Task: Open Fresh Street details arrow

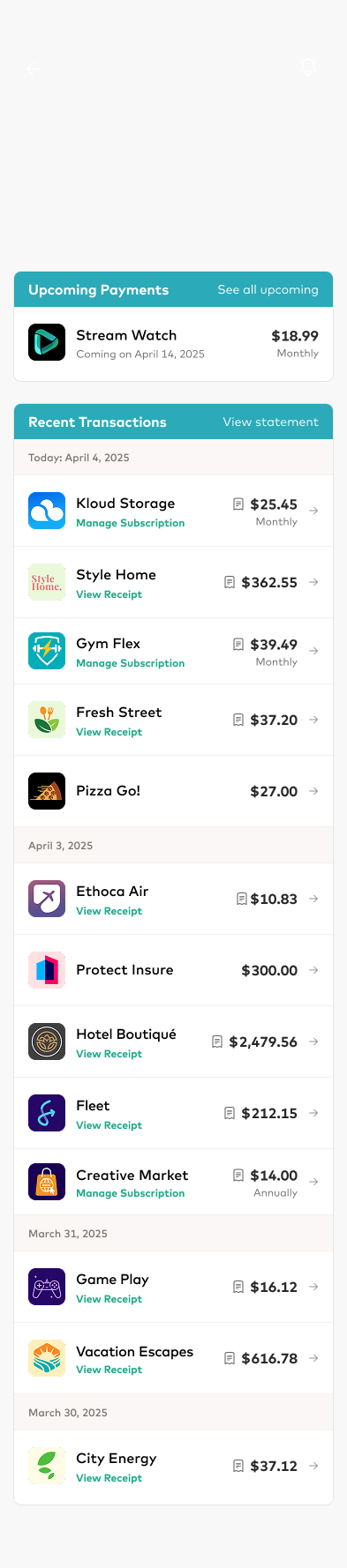Action: tap(313, 720)
